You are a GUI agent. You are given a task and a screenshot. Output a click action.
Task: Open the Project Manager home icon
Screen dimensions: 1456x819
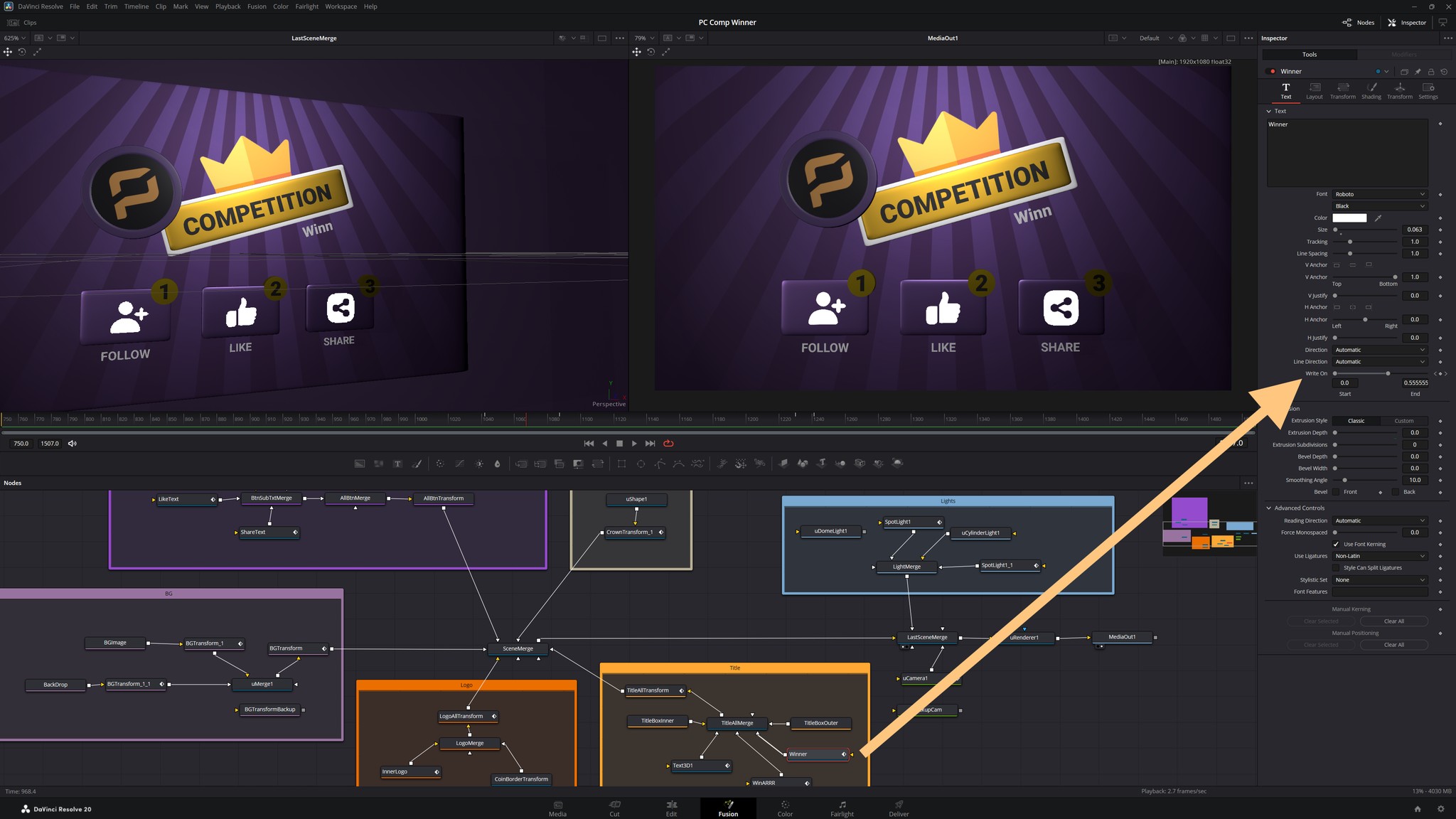click(1418, 809)
